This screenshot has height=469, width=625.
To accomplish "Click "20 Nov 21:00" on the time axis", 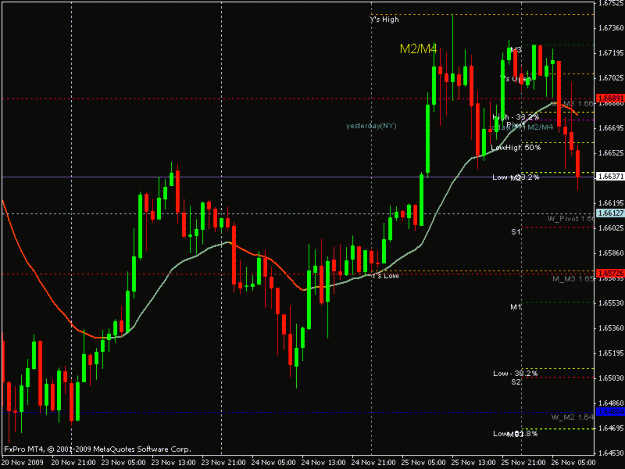I will [73, 463].
